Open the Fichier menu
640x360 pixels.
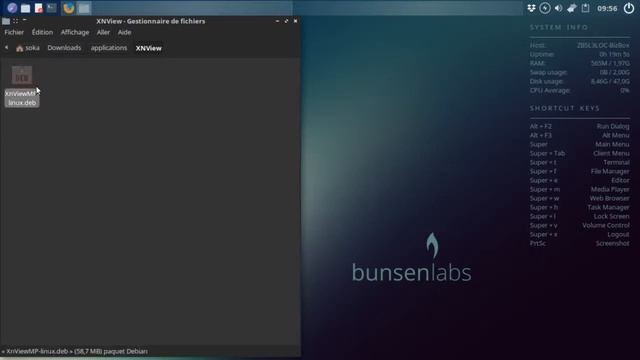pyautogui.click(x=14, y=32)
